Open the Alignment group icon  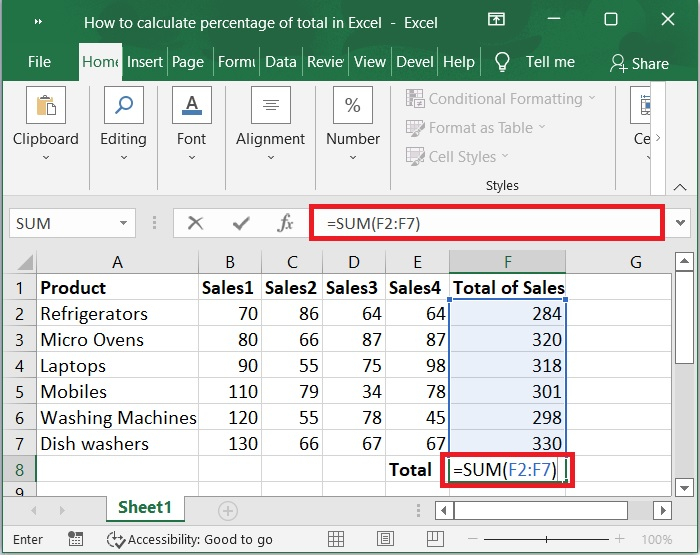(x=270, y=106)
